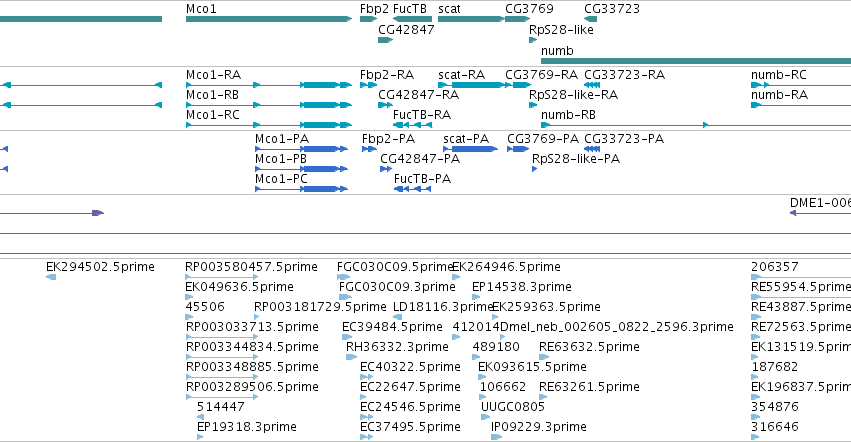Click the scat-RA transcript label
The width and height of the screenshot is (851, 442).
point(461,74)
